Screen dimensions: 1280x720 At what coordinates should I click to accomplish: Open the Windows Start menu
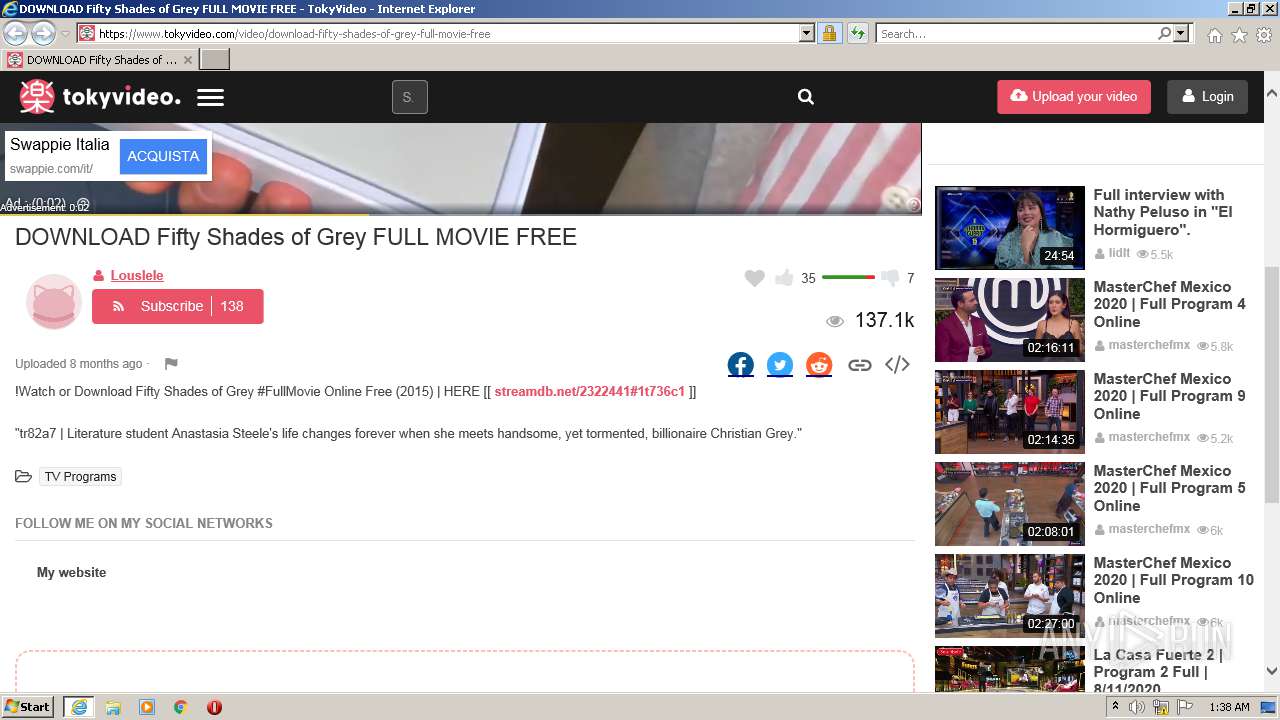tap(28, 707)
